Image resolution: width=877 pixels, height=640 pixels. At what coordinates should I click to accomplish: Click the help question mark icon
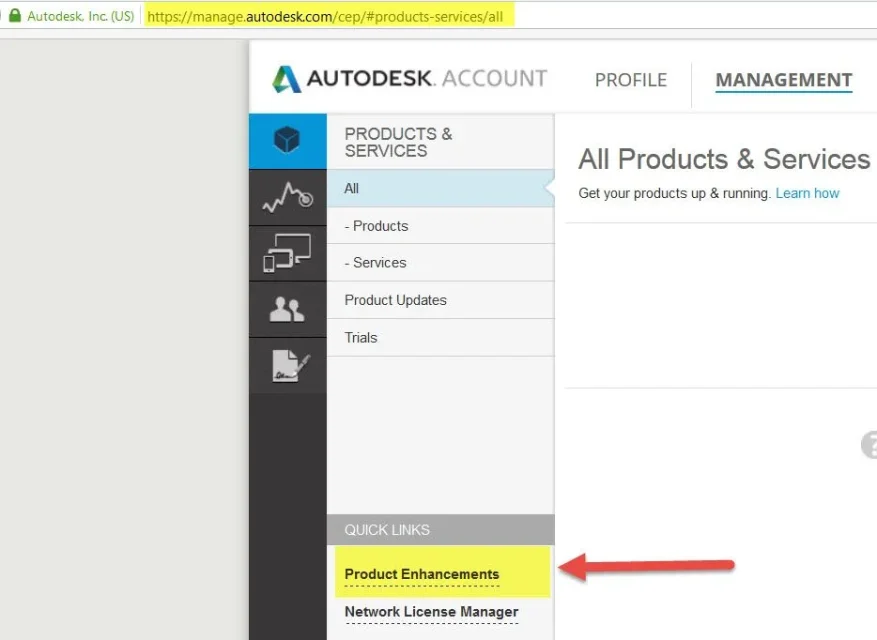[x=869, y=445]
